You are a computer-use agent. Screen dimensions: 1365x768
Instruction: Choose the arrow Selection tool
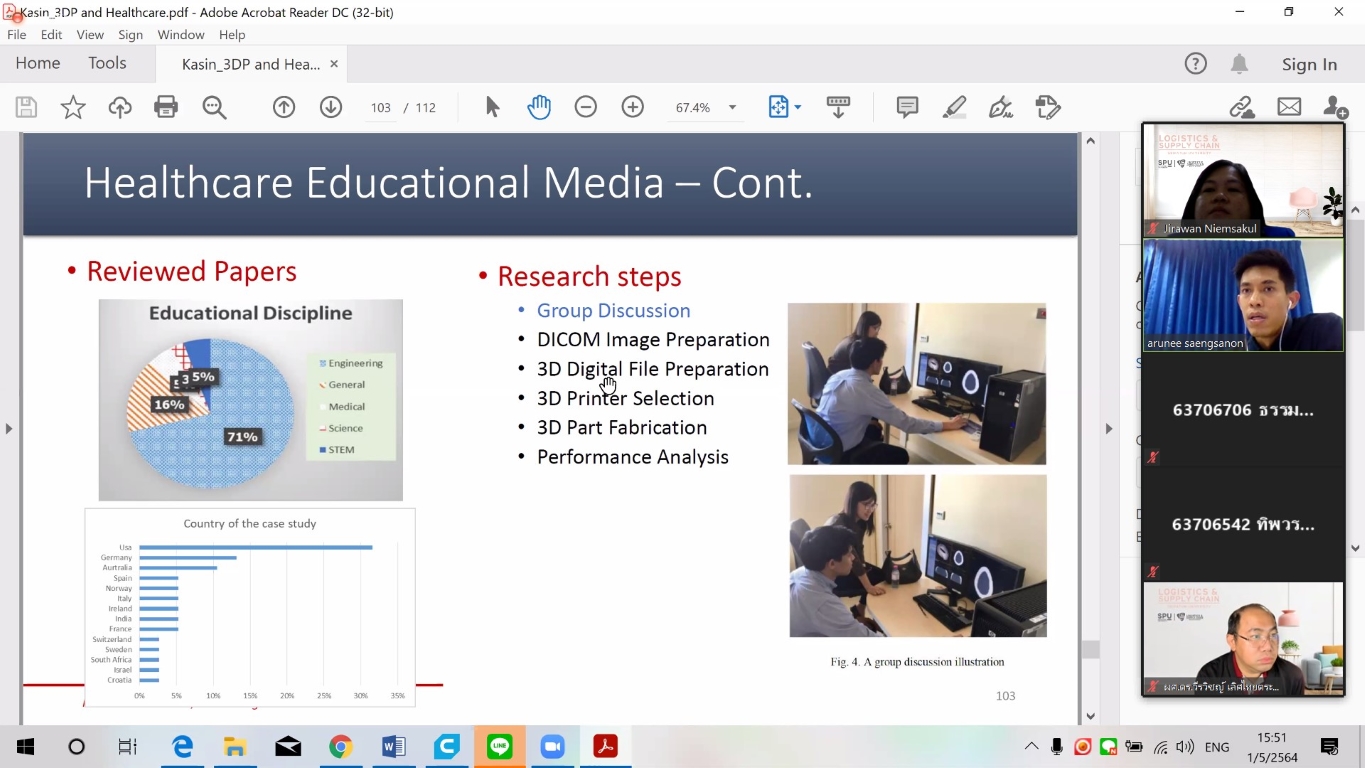pos(492,107)
